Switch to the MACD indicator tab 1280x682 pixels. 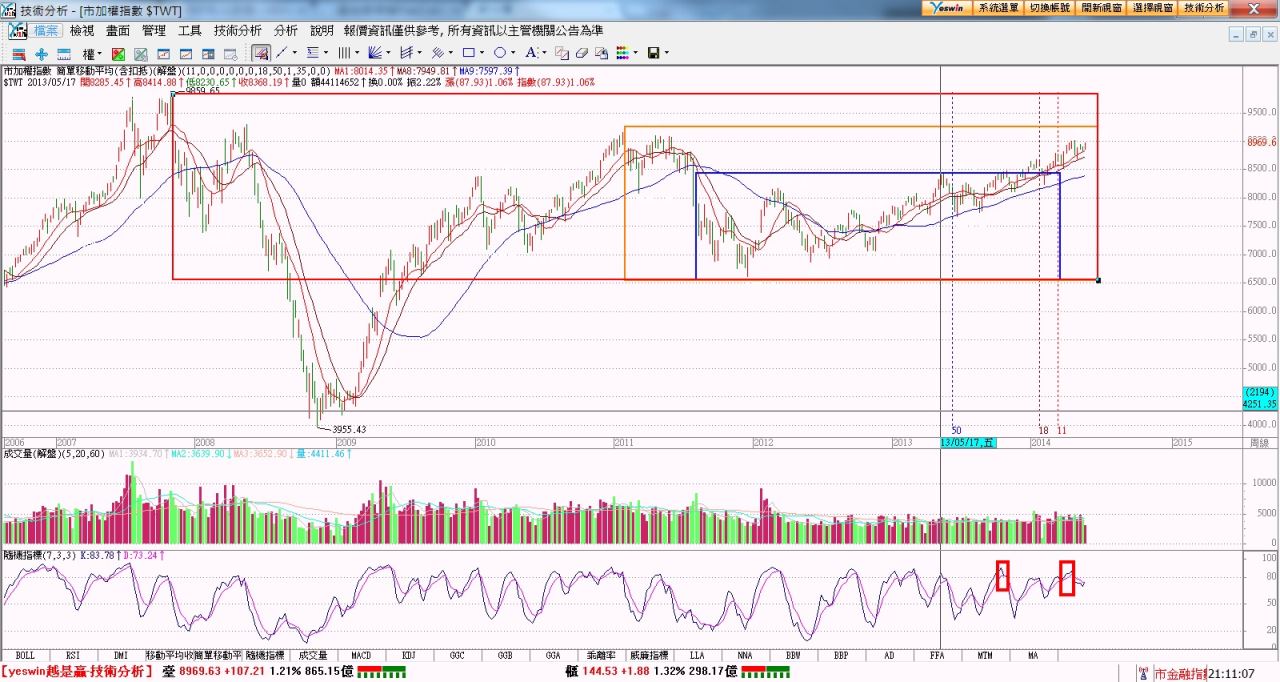pos(360,656)
